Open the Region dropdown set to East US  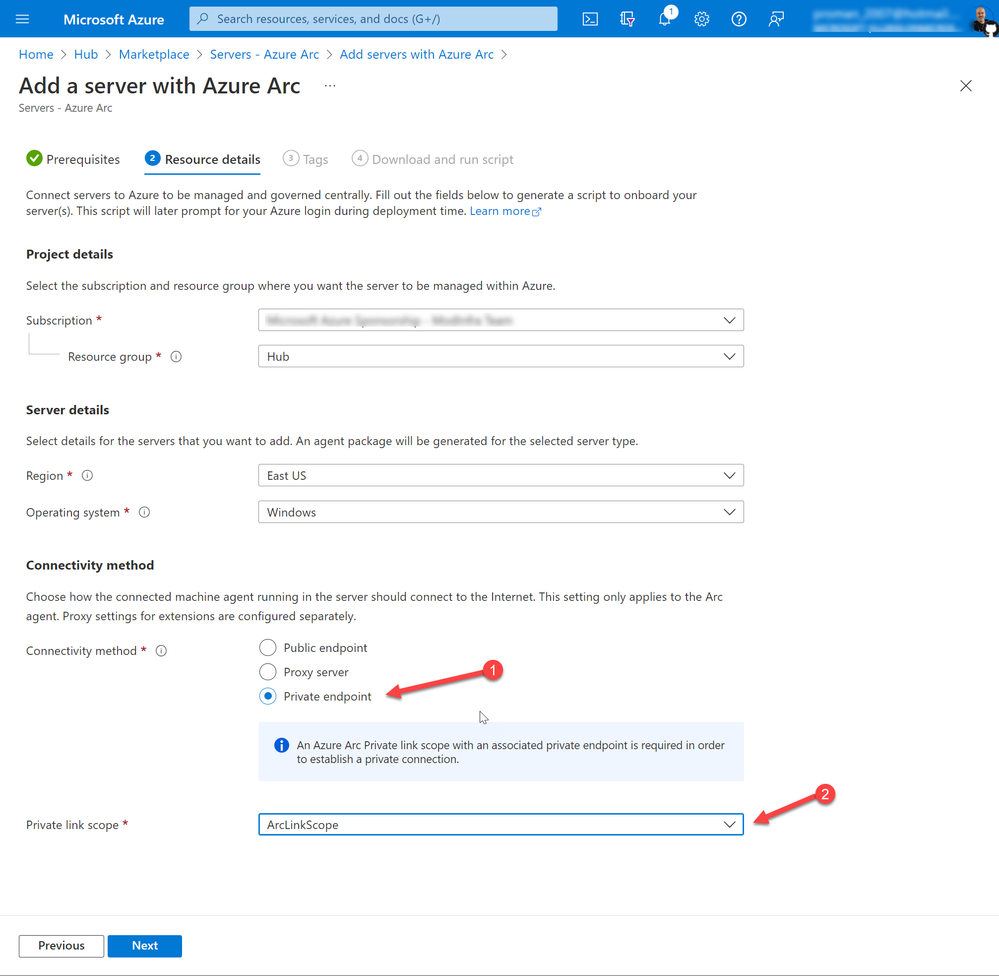coord(501,476)
